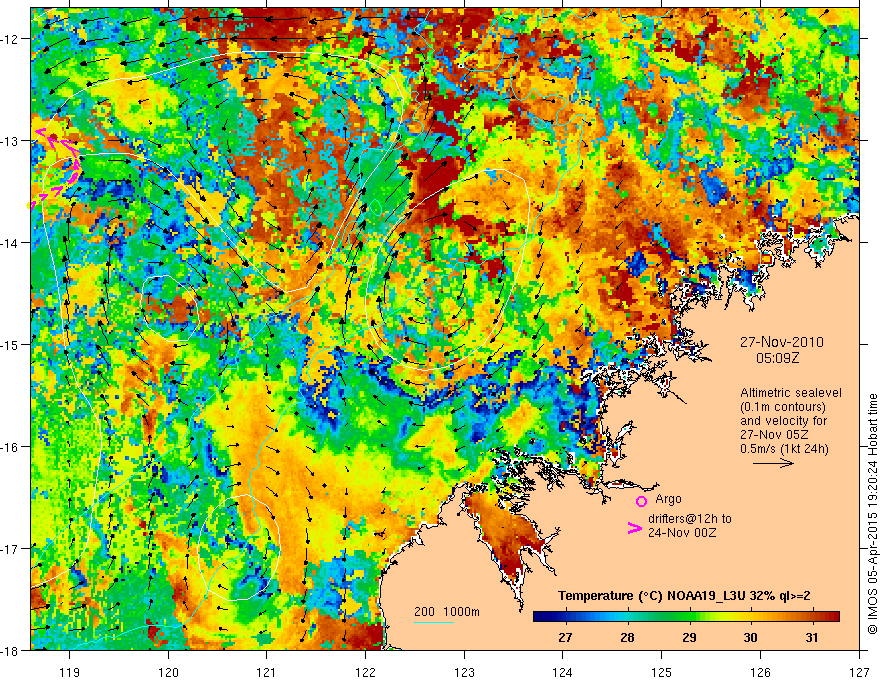
Task: Select the '27-Nov-2010' date text
Action: coord(782,342)
